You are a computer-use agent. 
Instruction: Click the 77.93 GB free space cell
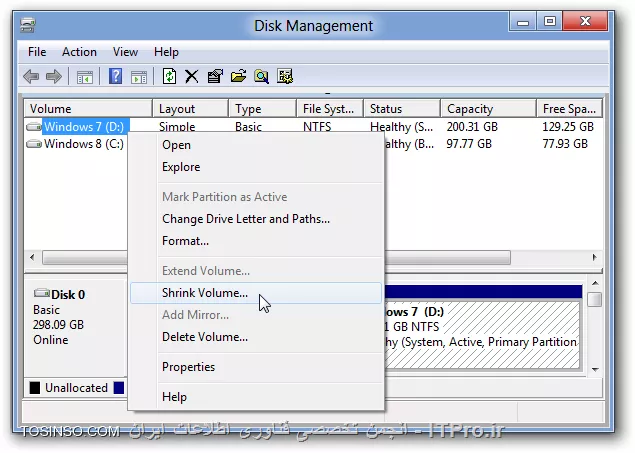pos(565,144)
